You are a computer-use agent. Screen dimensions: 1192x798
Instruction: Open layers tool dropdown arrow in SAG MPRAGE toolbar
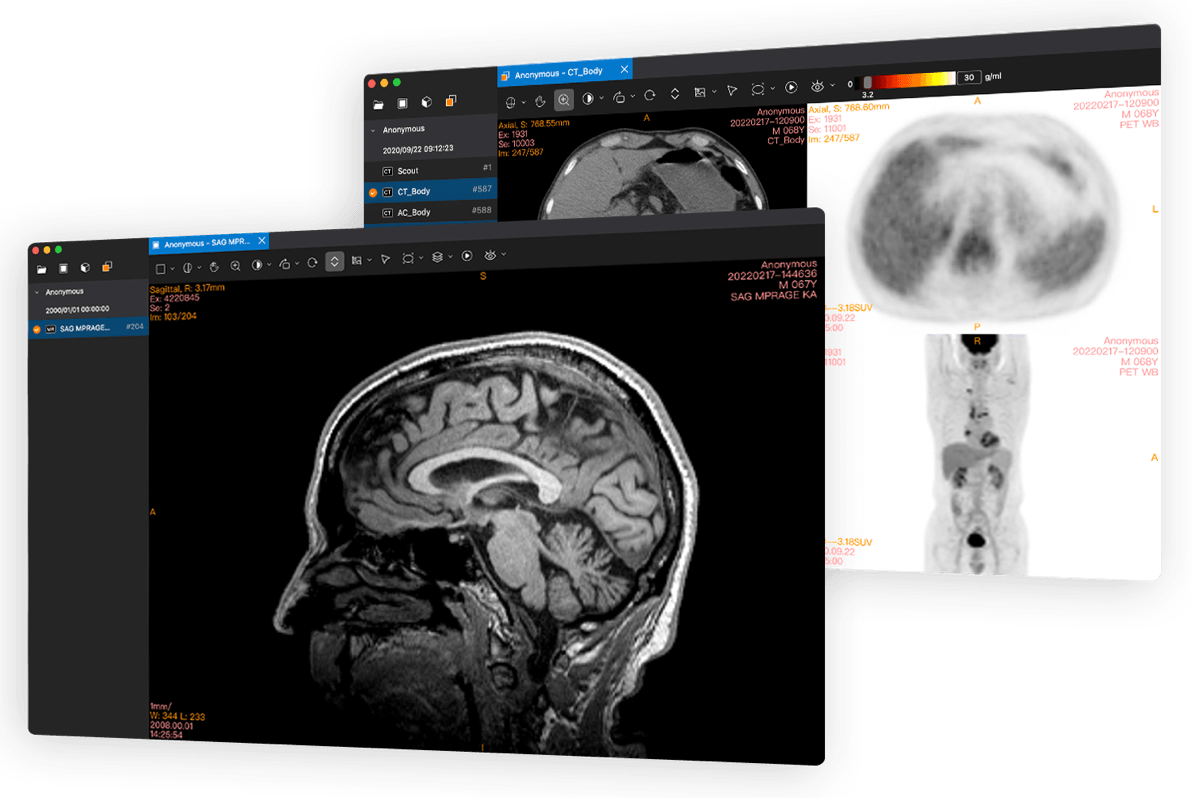click(450, 257)
